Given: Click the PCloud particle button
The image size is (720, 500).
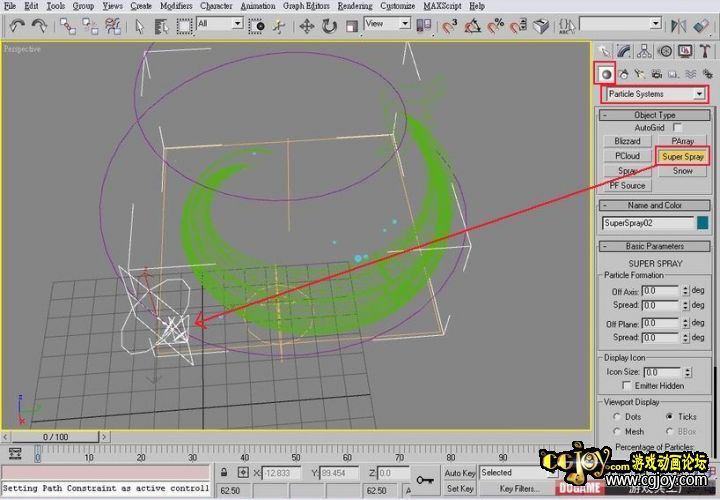Looking at the screenshot, I should (x=627, y=156).
